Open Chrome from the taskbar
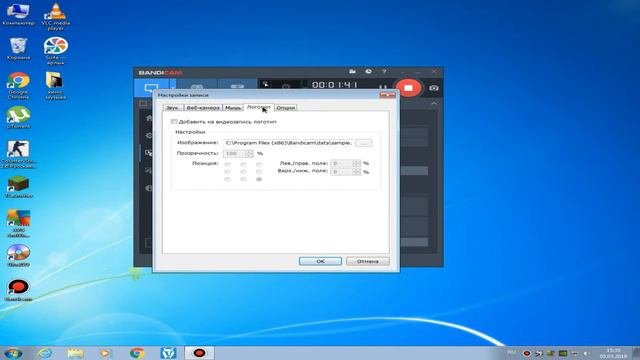This screenshot has height=360, width=640. coord(137,353)
